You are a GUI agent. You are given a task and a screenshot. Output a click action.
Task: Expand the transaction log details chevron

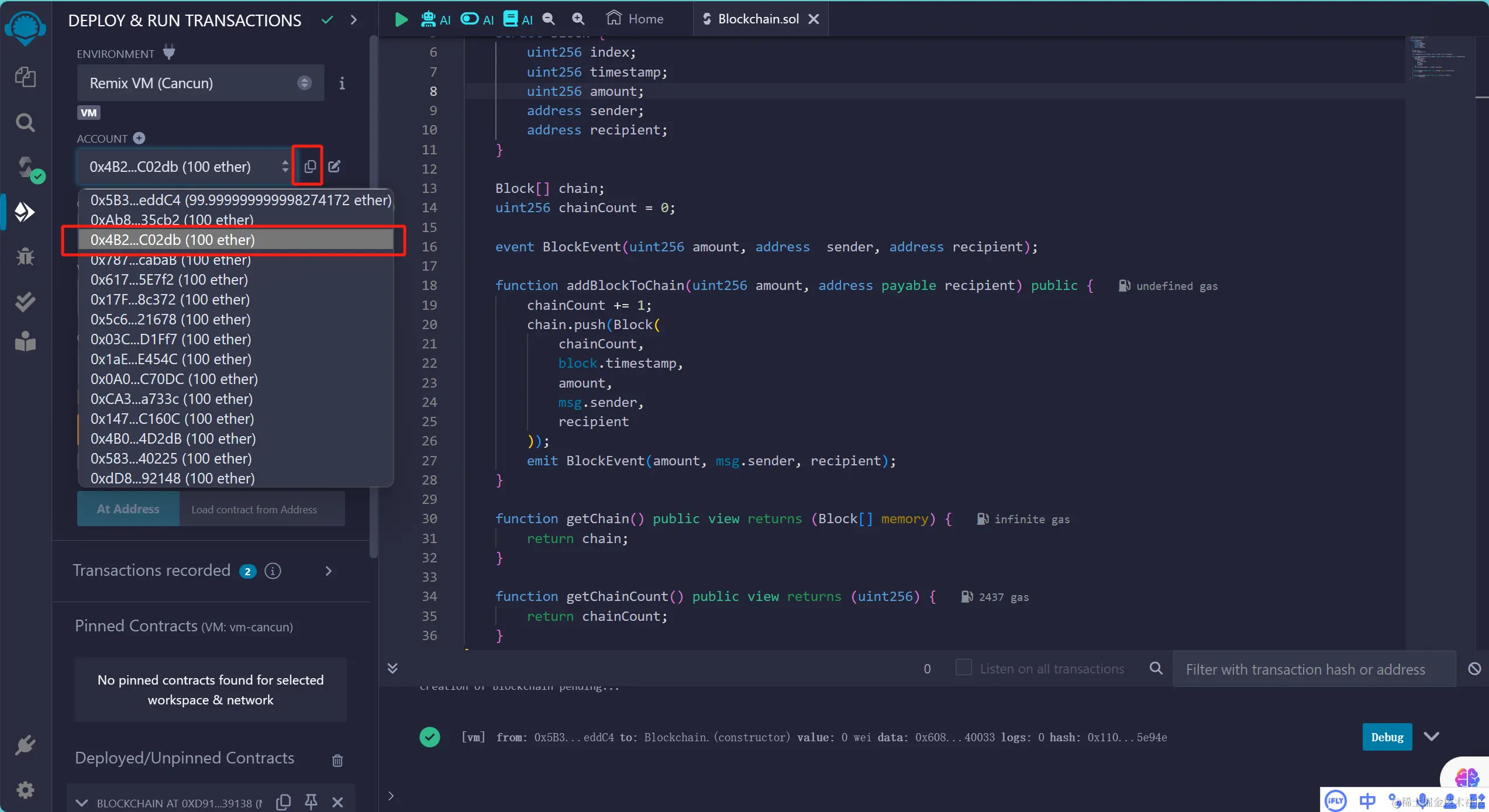(x=1432, y=737)
